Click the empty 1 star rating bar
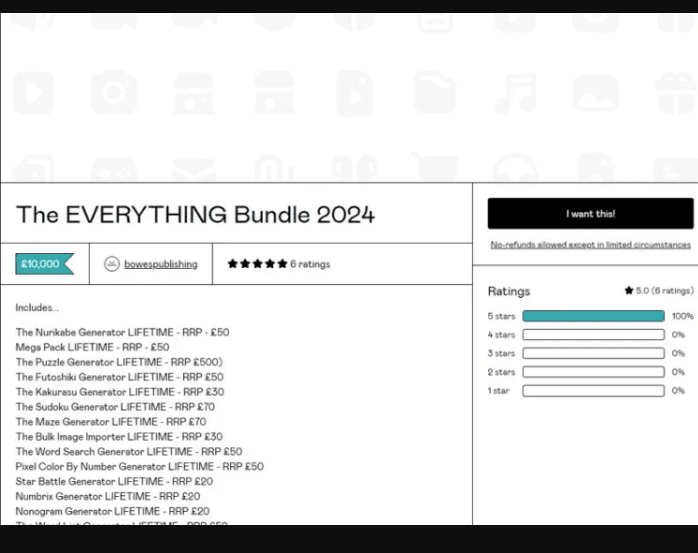The image size is (698, 553). click(593, 391)
